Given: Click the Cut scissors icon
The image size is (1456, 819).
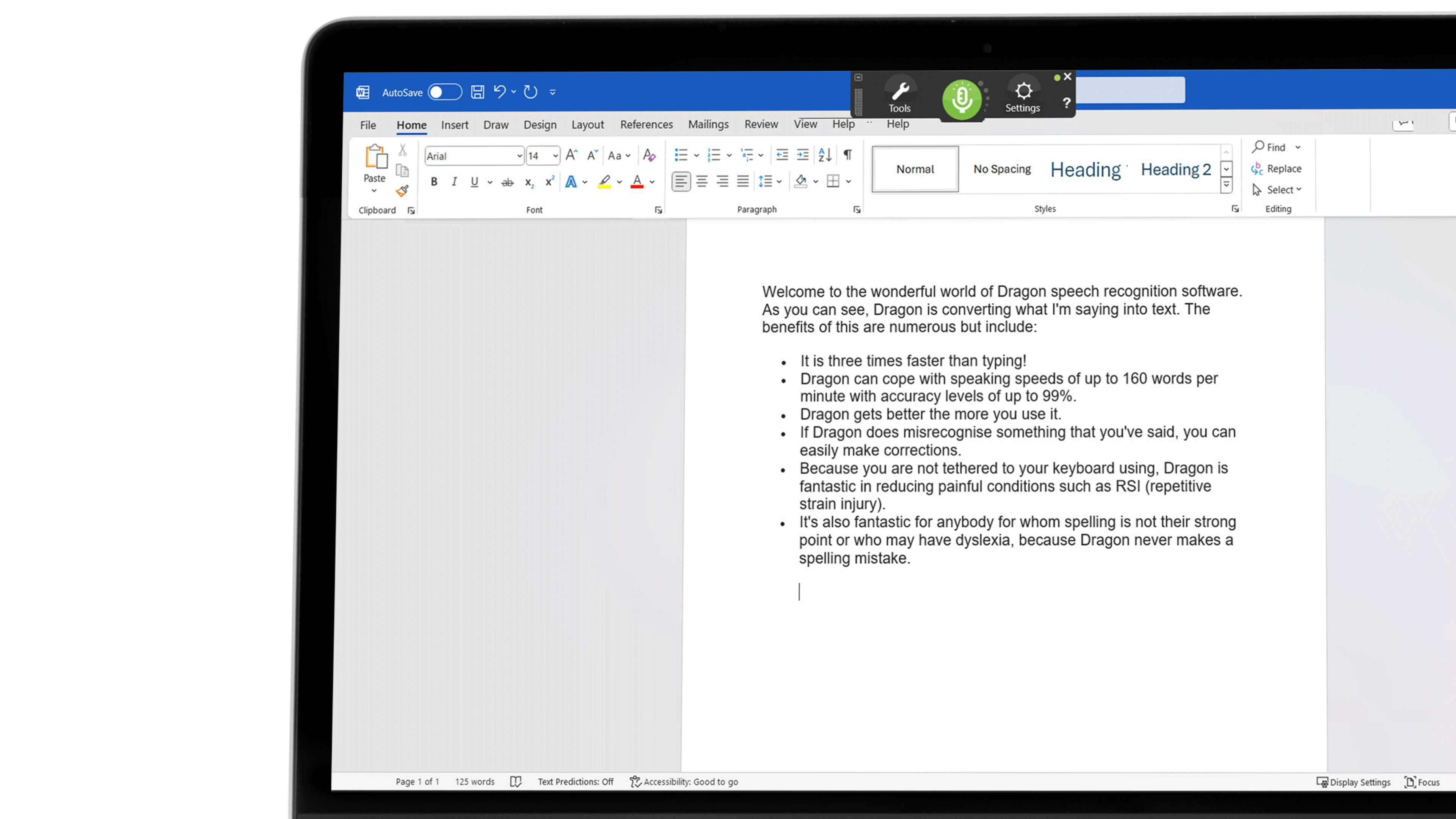Looking at the screenshot, I should pos(402,150).
